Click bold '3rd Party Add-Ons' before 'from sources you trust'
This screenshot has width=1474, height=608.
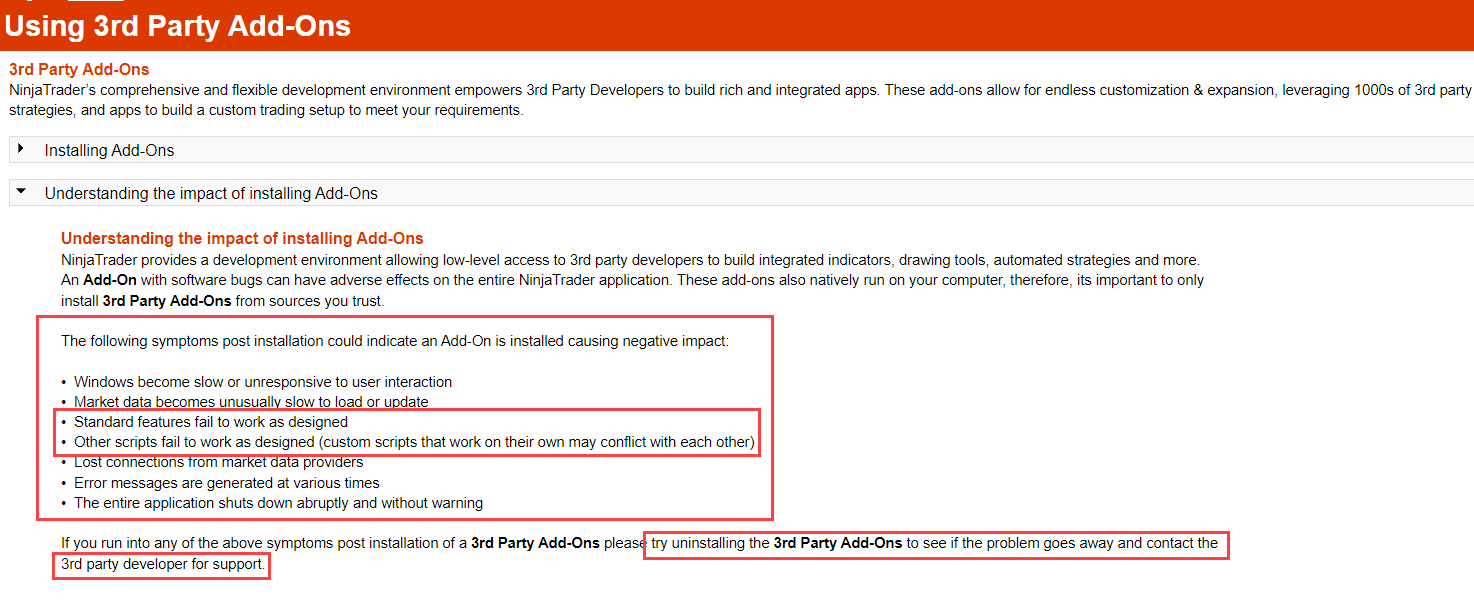[x=167, y=300]
